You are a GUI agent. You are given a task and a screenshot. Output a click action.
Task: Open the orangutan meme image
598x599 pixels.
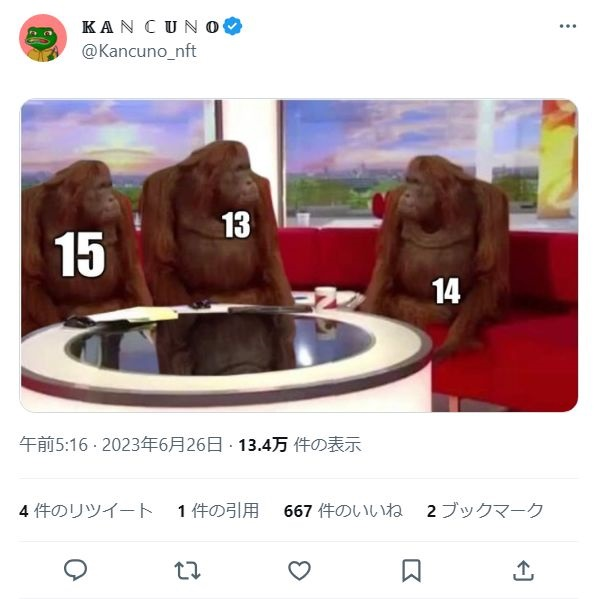pyautogui.click(x=299, y=256)
